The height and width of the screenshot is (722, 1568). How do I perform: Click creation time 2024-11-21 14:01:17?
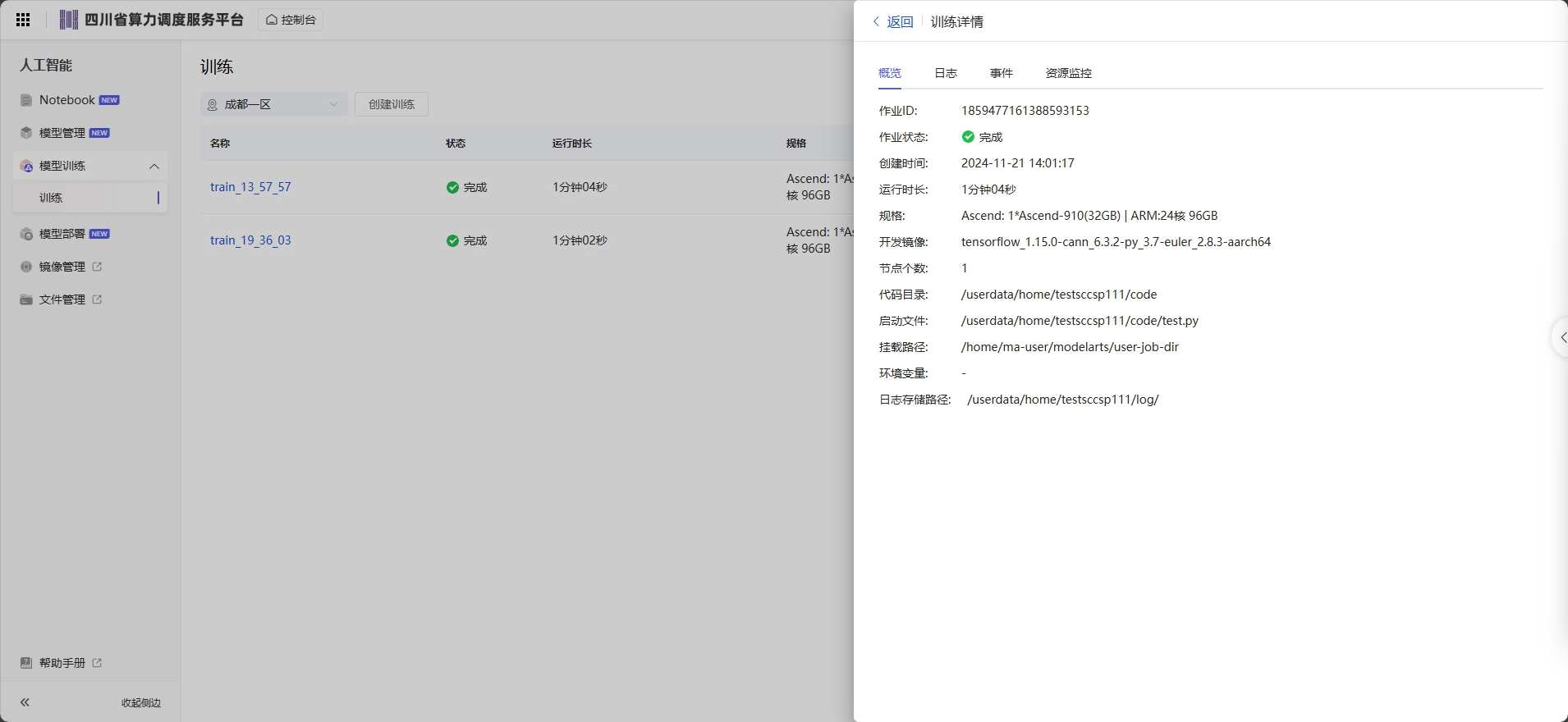coord(1018,163)
